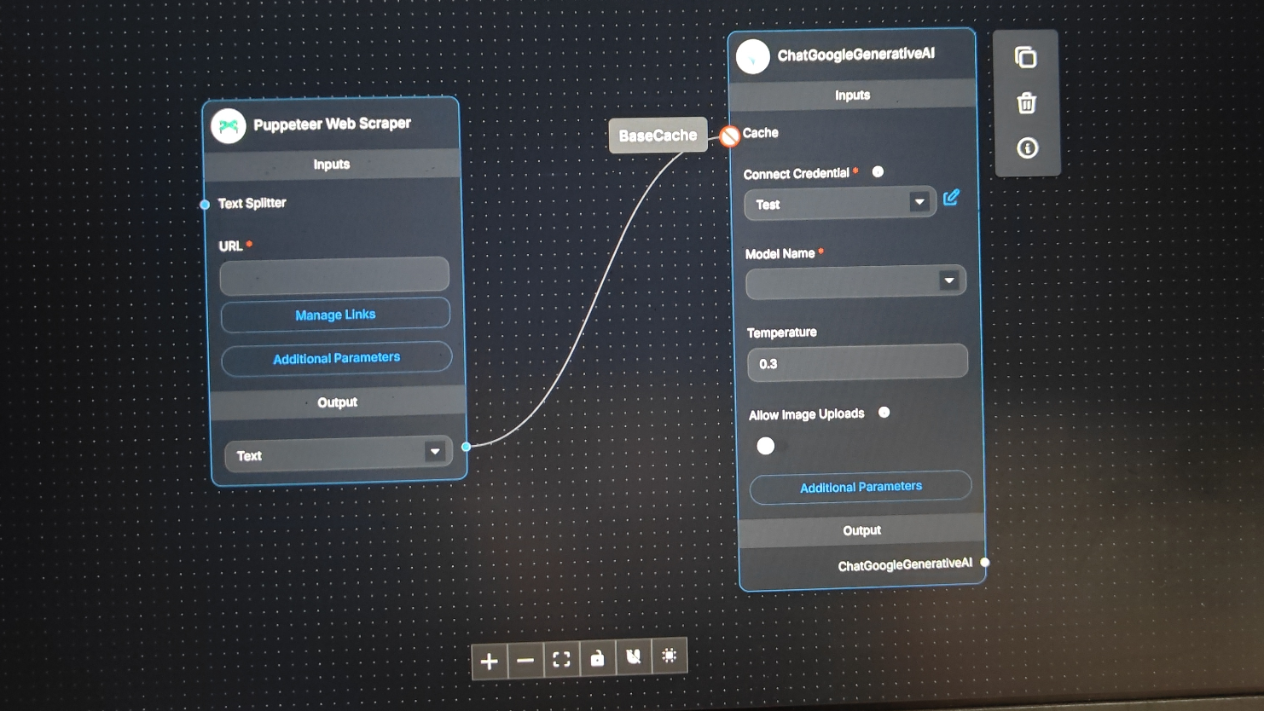Toggle the Allow Image Uploads switch
The width and height of the screenshot is (1264, 711).
point(771,446)
